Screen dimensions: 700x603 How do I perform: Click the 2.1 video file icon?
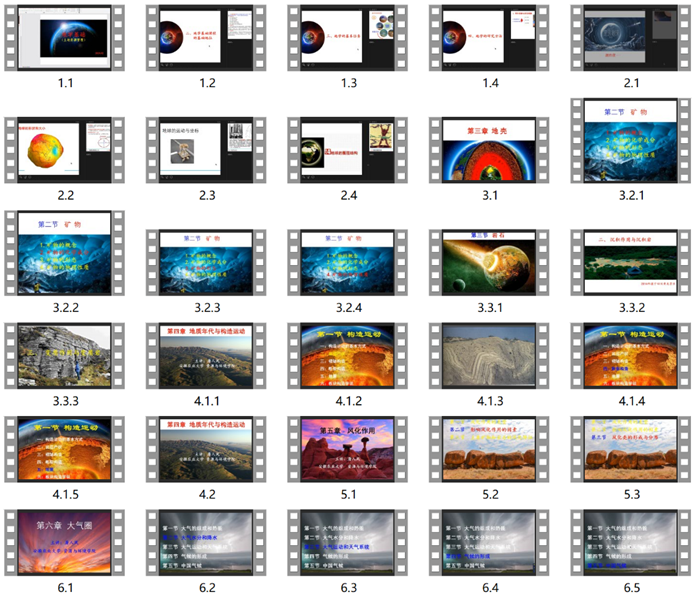pos(631,38)
